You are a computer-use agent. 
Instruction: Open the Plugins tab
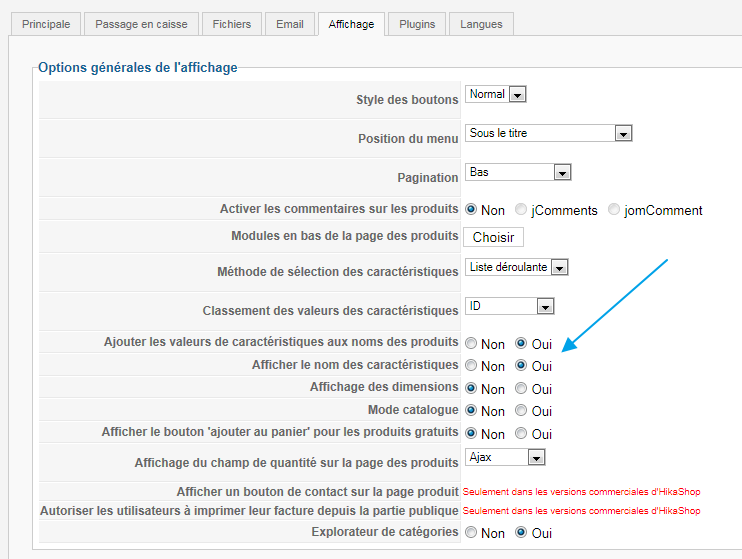(x=417, y=24)
